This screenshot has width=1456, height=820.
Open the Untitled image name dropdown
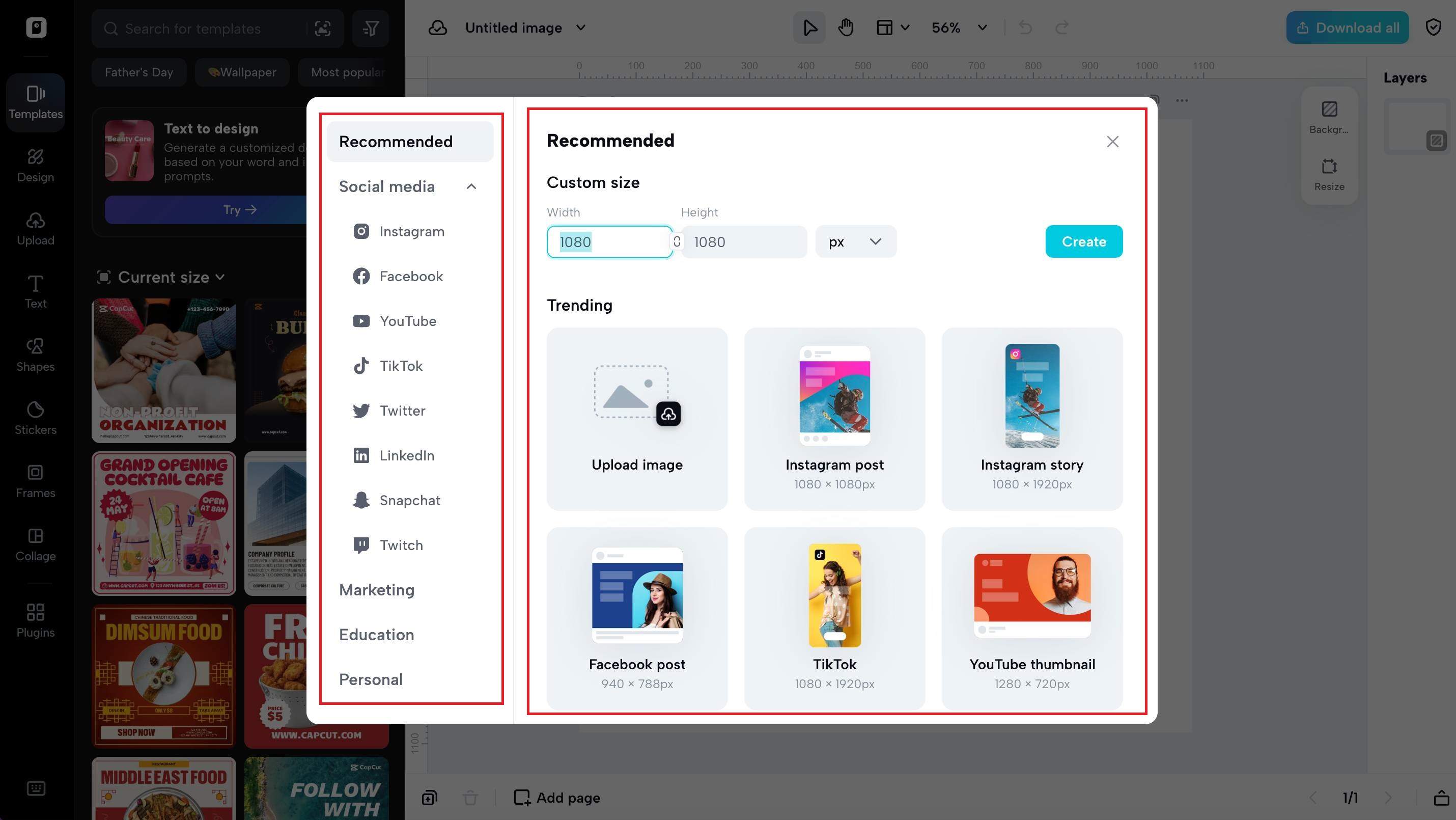(x=581, y=28)
